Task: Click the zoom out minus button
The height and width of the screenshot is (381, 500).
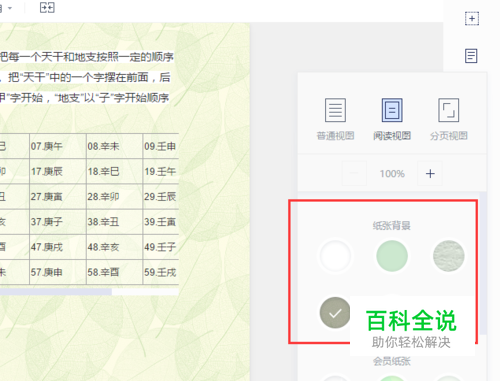Action: pos(354,173)
